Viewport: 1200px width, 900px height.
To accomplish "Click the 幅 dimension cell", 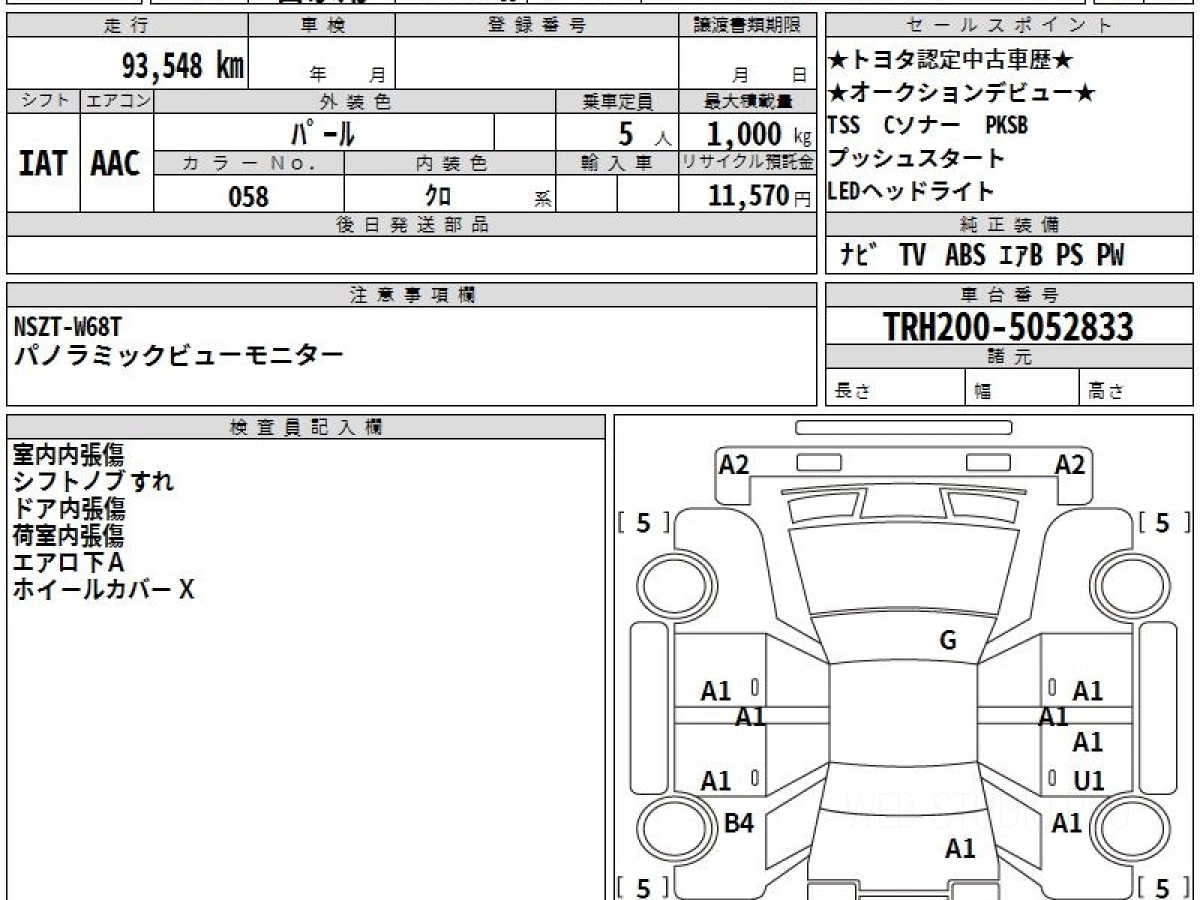I will click(1023, 388).
